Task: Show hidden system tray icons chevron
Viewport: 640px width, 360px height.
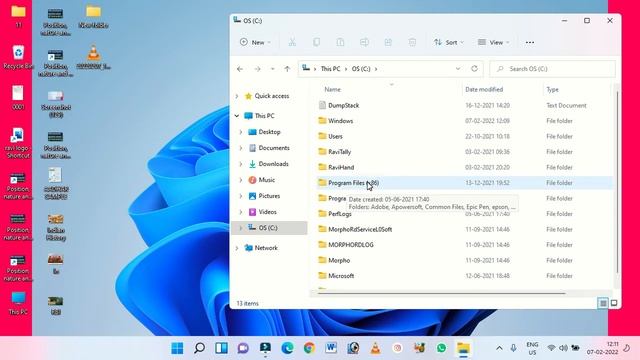Action: pos(499,348)
